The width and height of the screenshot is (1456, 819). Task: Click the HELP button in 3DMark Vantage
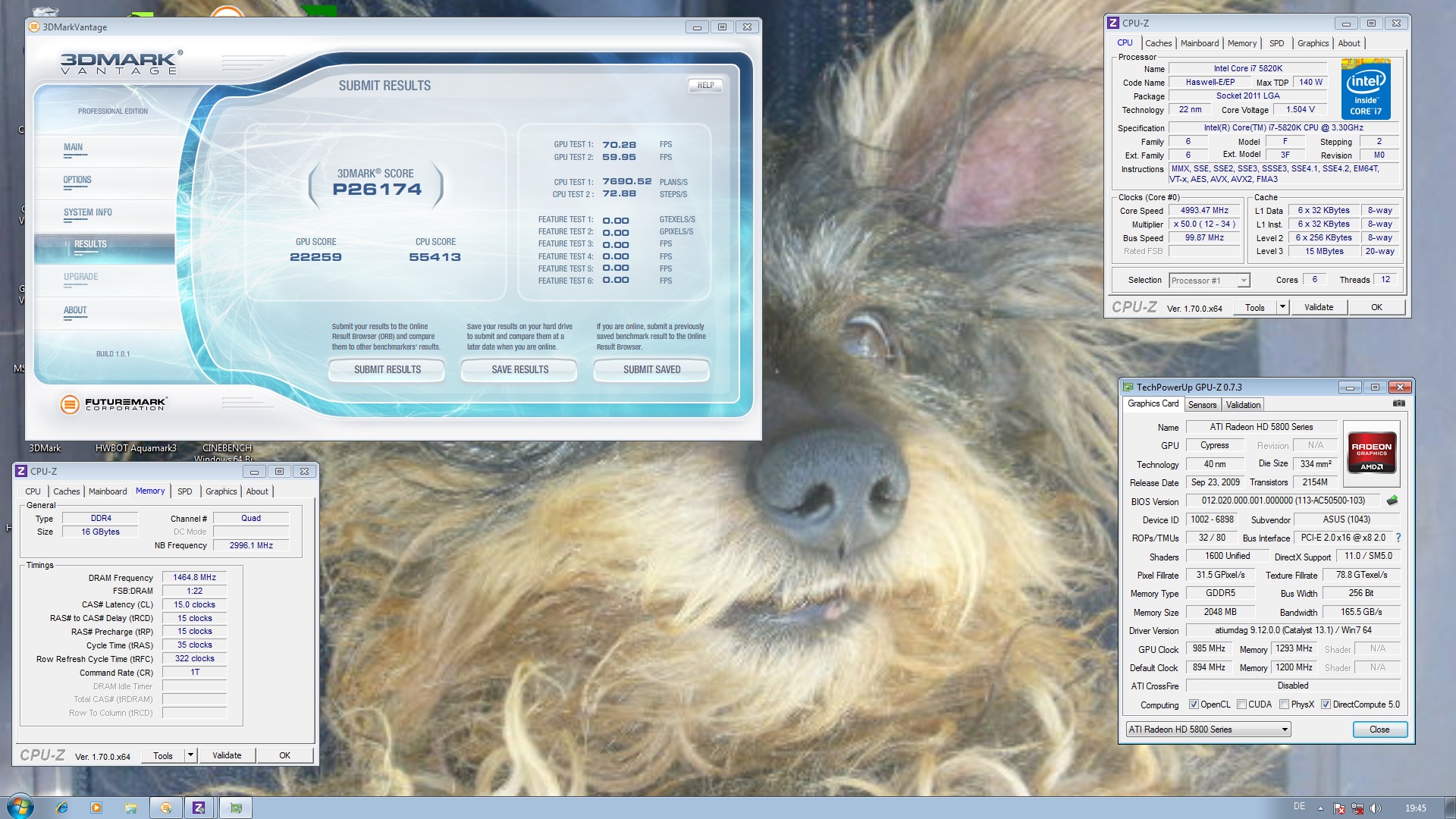point(705,86)
